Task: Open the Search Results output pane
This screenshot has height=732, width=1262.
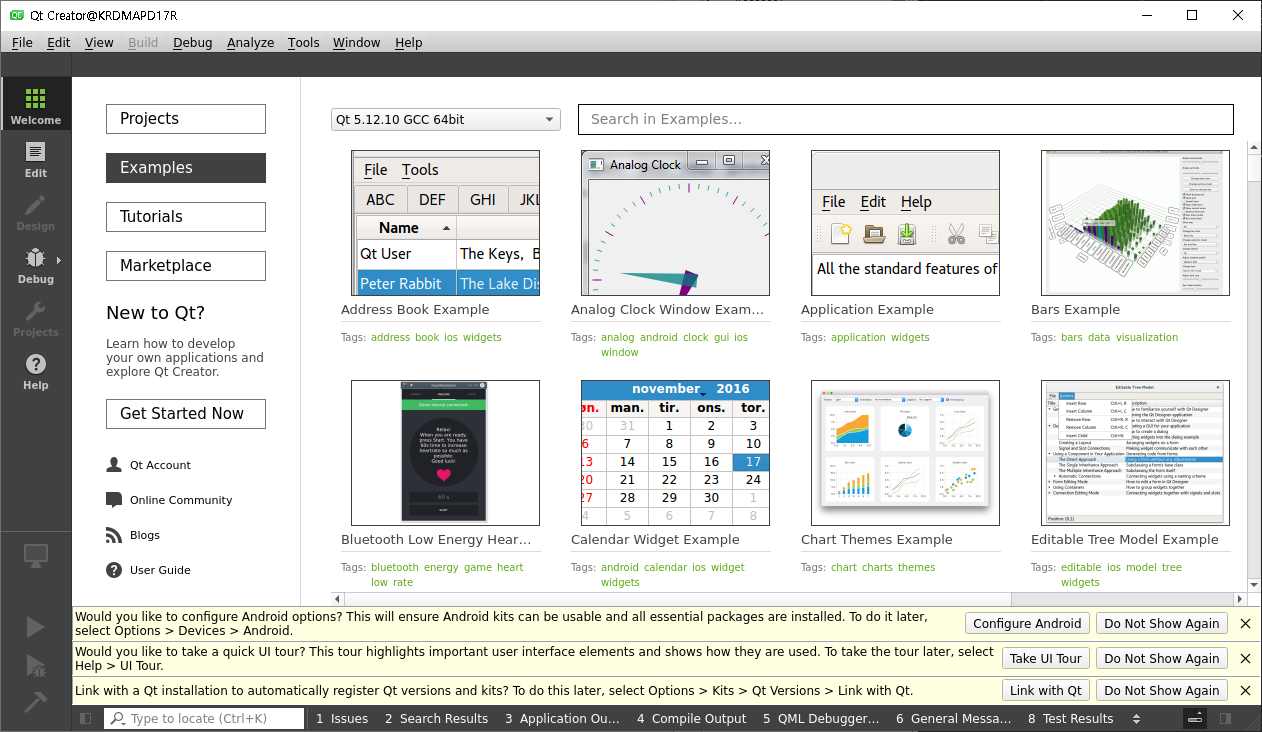Action: point(437,718)
